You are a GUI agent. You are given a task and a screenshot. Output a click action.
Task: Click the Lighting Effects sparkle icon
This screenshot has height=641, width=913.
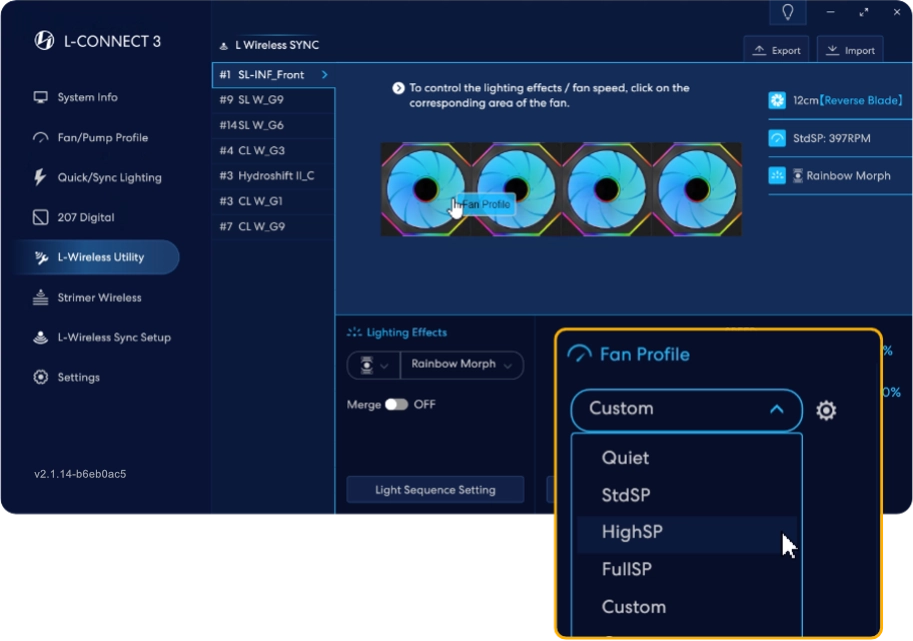click(354, 332)
